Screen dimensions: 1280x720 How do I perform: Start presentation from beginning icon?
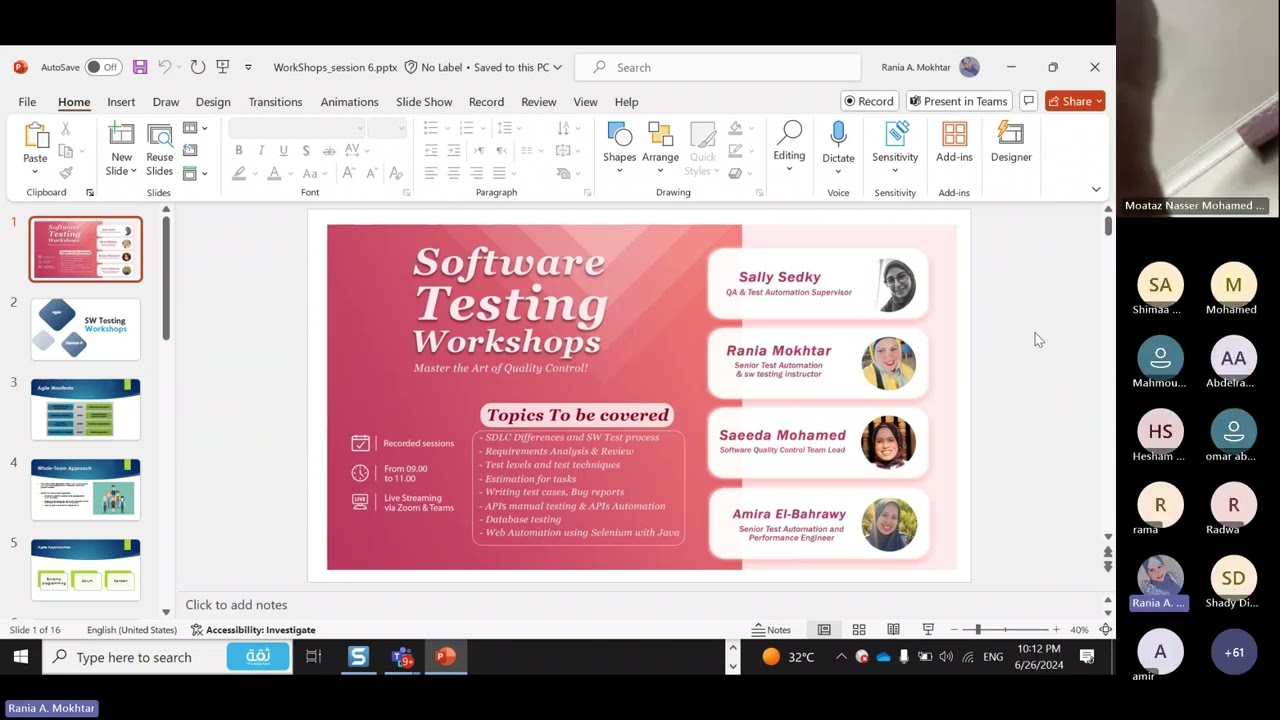pyautogui.click(x=223, y=67)
